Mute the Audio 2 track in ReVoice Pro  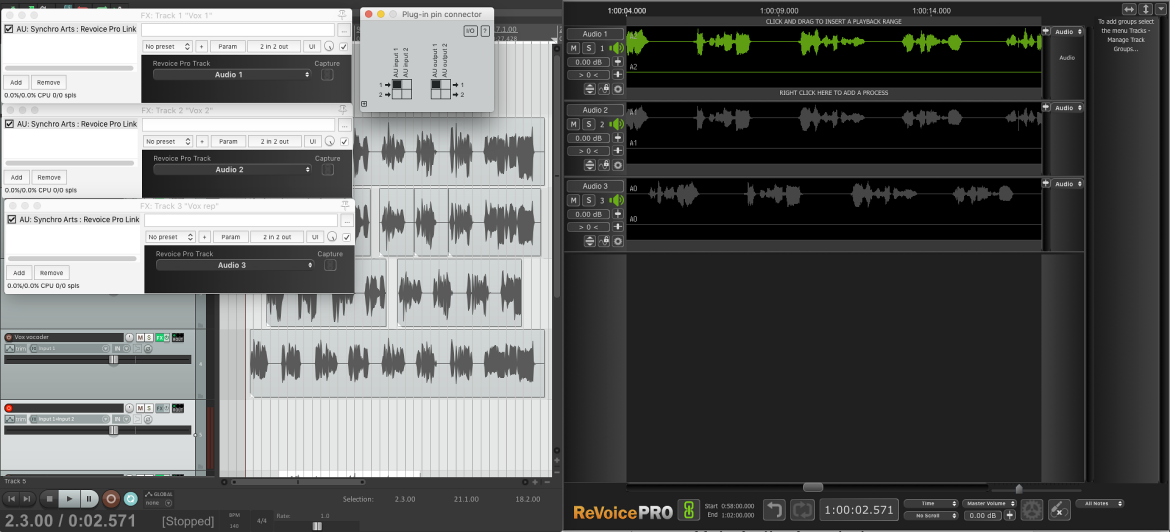click(573, 124)
